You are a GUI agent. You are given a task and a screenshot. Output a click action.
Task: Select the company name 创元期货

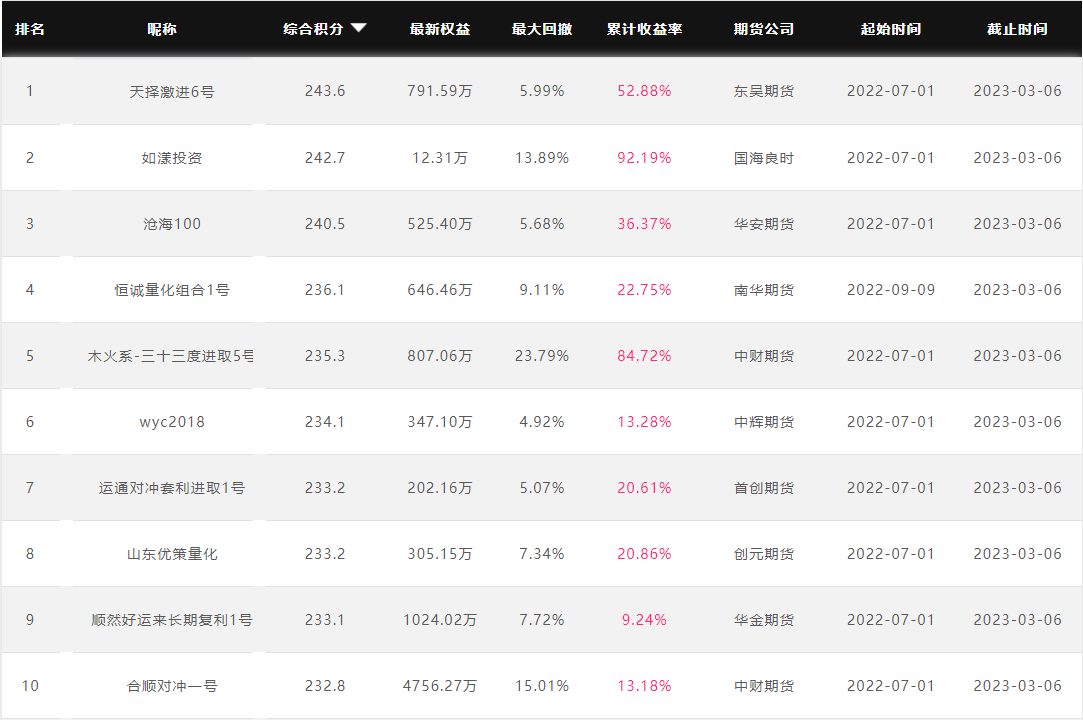point(763,553)
